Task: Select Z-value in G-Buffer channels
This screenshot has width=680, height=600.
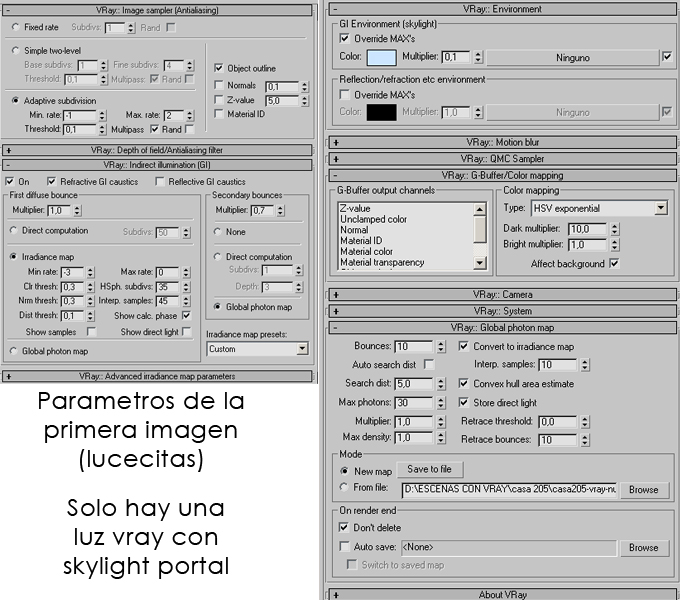Action: (x=355, y=208)
